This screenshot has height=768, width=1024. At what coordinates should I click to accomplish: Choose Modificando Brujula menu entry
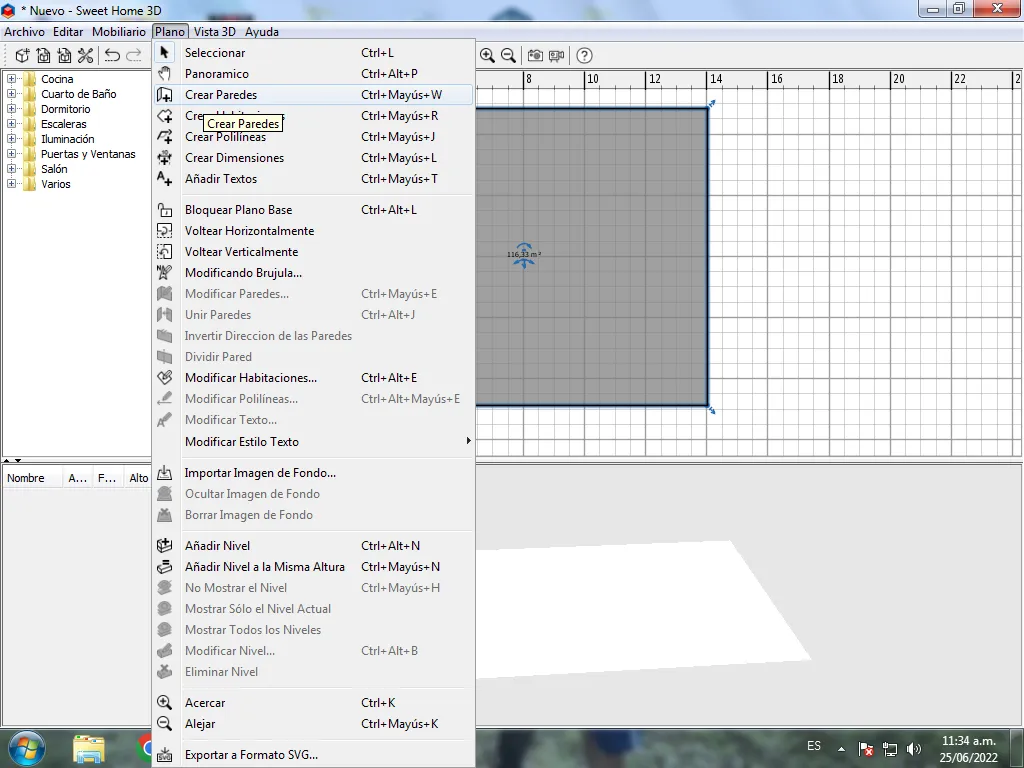[x=313, y=272]
